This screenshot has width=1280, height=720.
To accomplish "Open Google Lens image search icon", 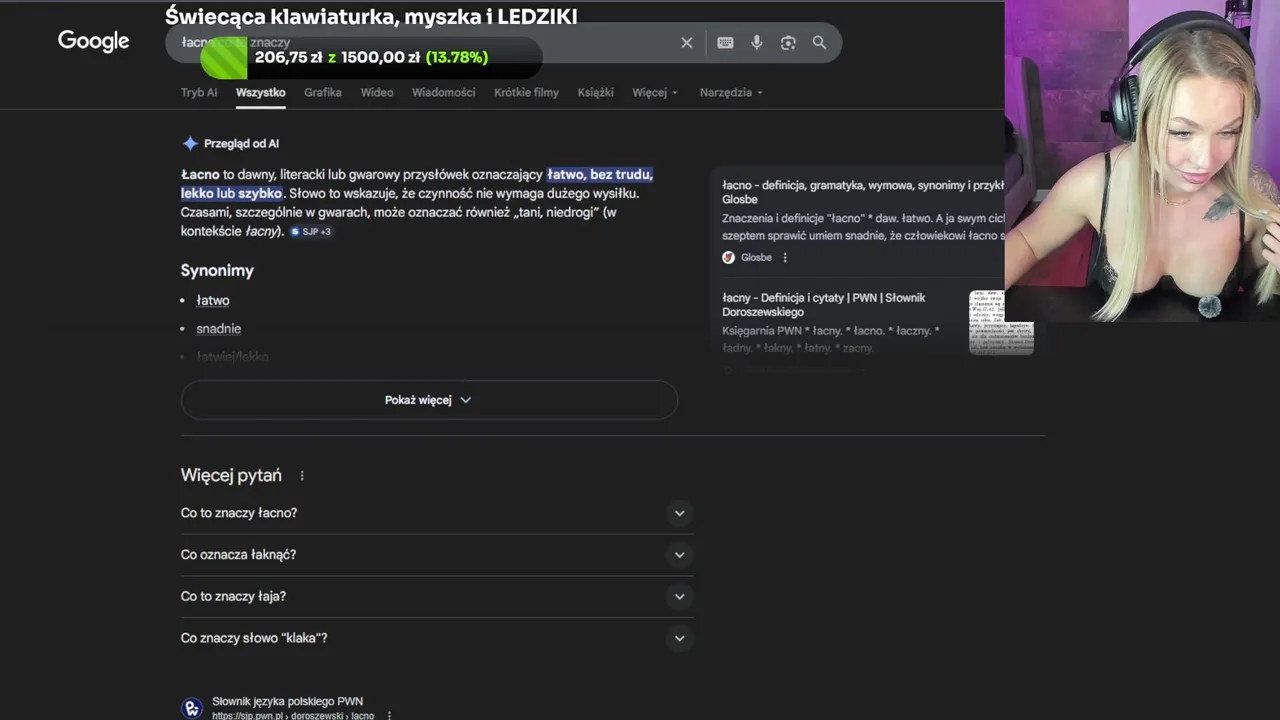I will pyautogui.click(x=788, y=43).
